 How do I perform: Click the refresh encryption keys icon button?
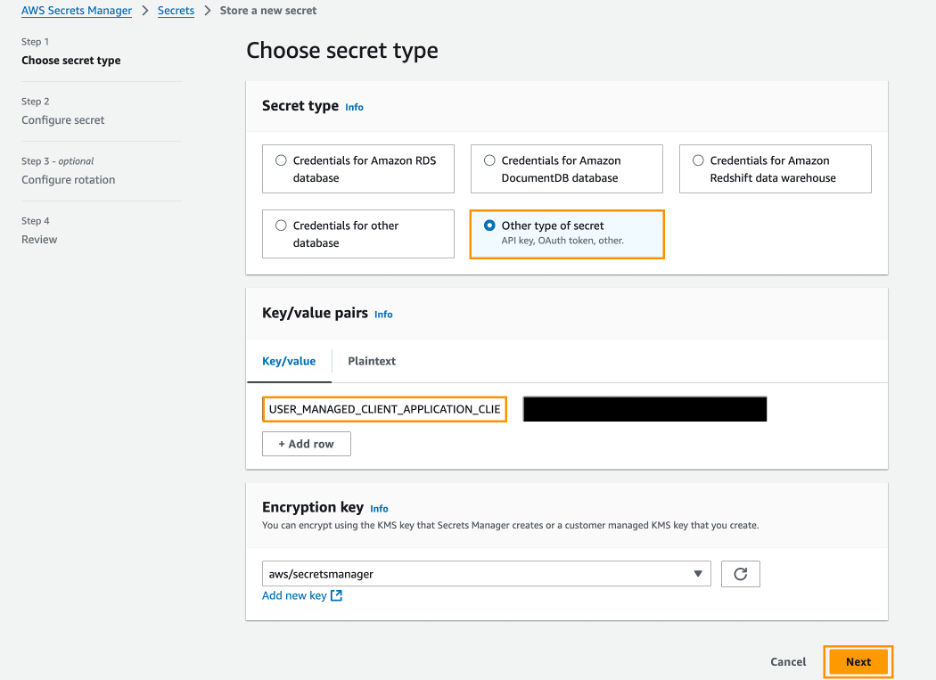(x=740, y=574)
